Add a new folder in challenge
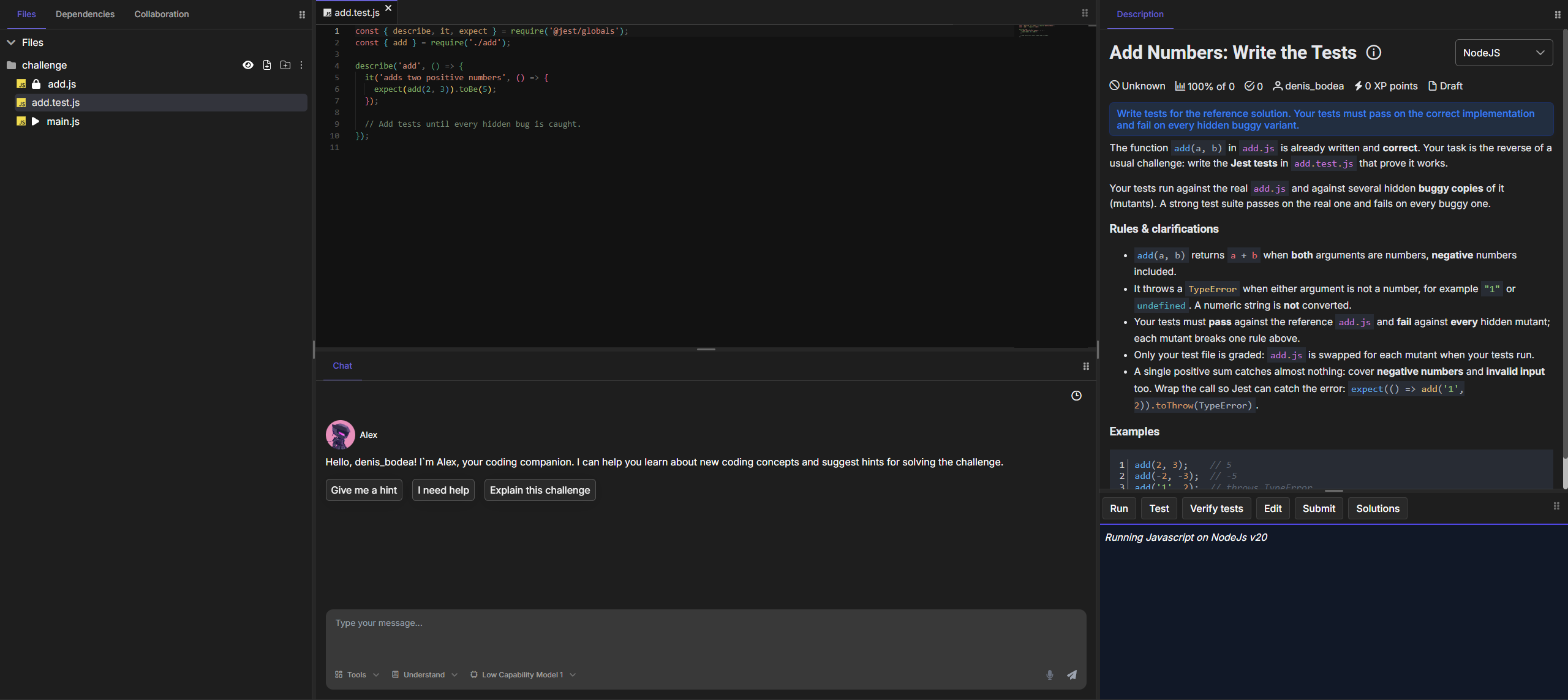 coord(285,65)
